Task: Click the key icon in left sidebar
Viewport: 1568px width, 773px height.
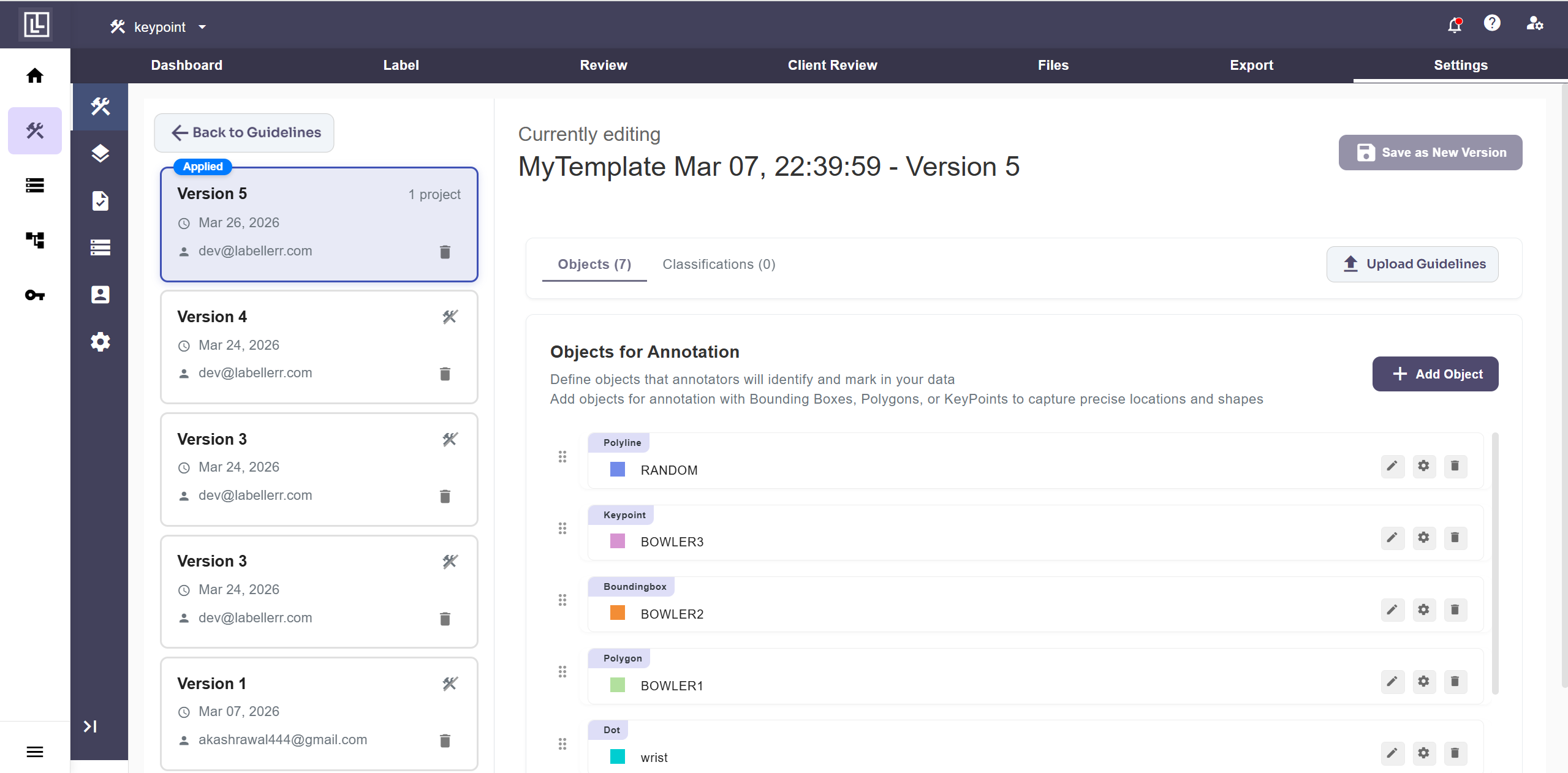Action: 35,295
